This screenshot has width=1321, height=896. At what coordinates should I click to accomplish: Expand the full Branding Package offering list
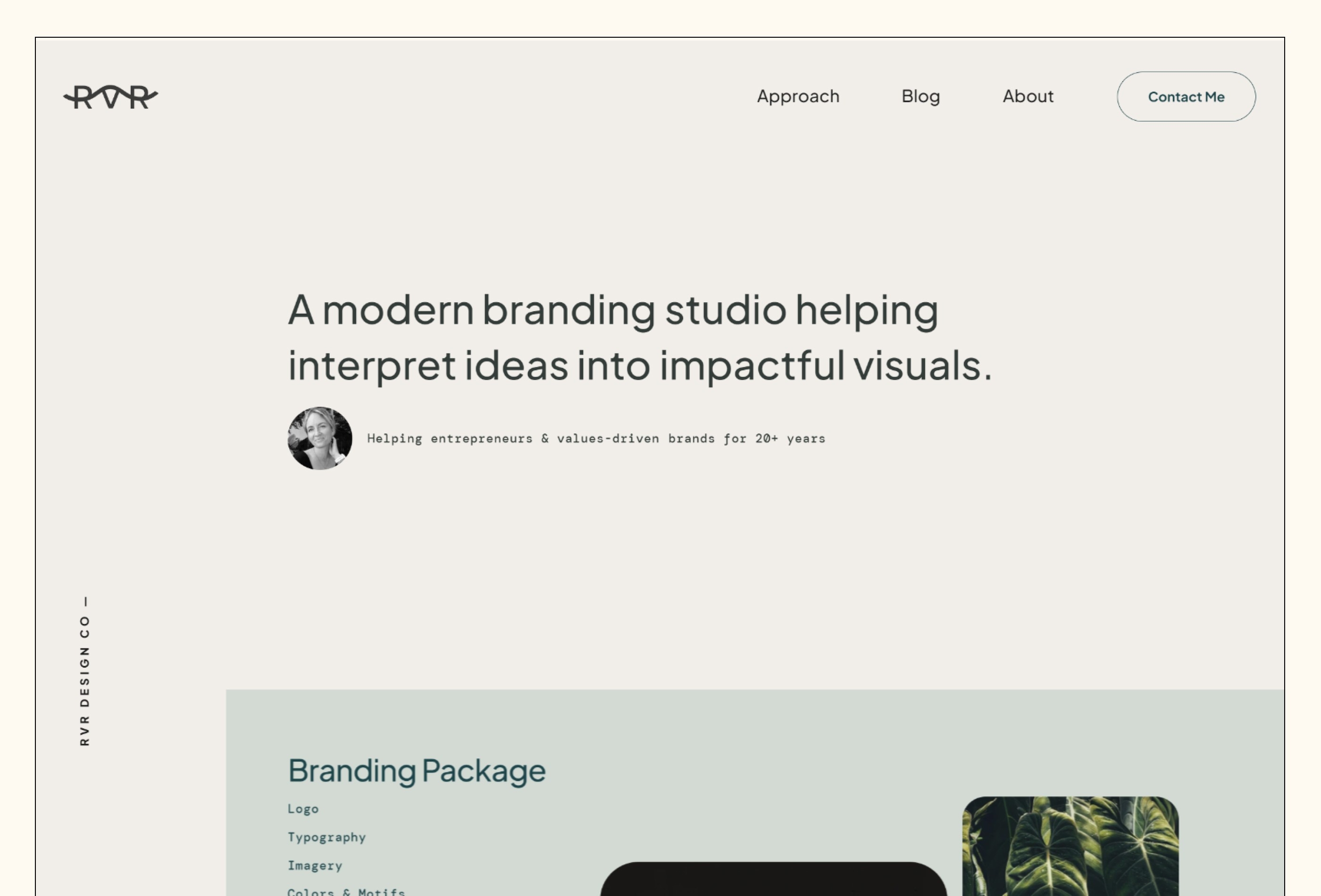tap(415, 769)
